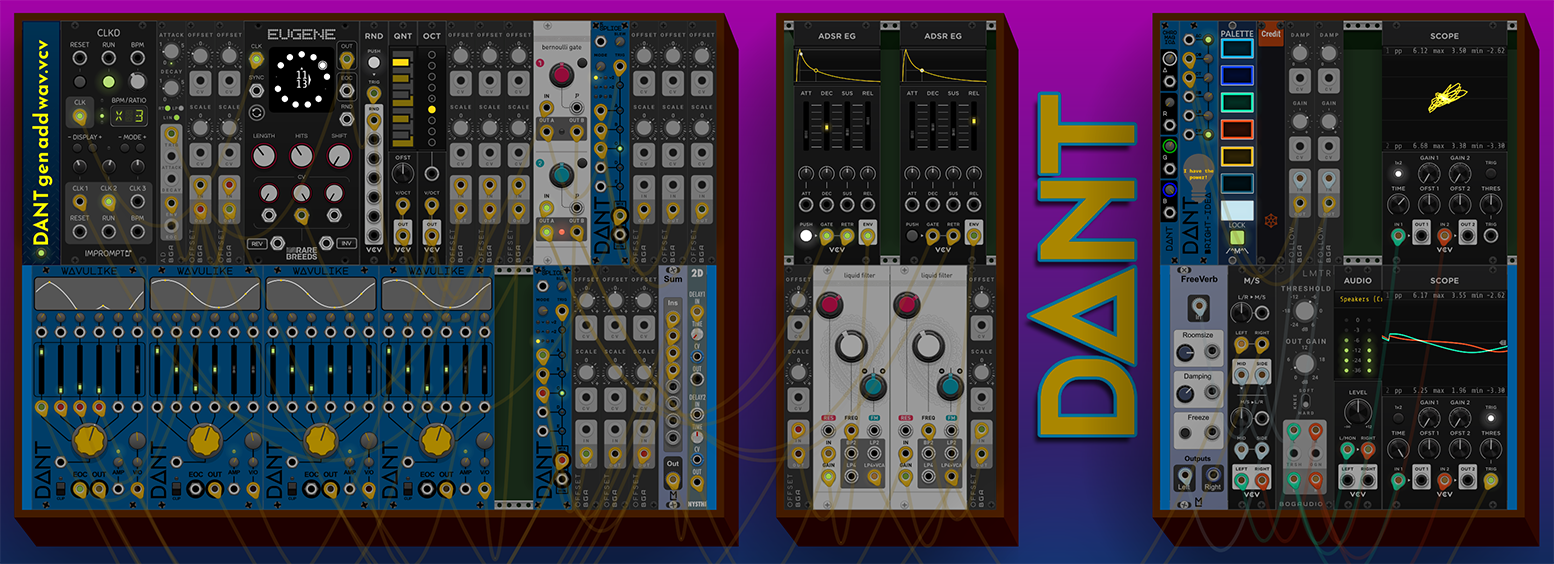Click the ATTACK knob on AD module
The width and height of the screenshot is (1554, 564).
(171, 52)
